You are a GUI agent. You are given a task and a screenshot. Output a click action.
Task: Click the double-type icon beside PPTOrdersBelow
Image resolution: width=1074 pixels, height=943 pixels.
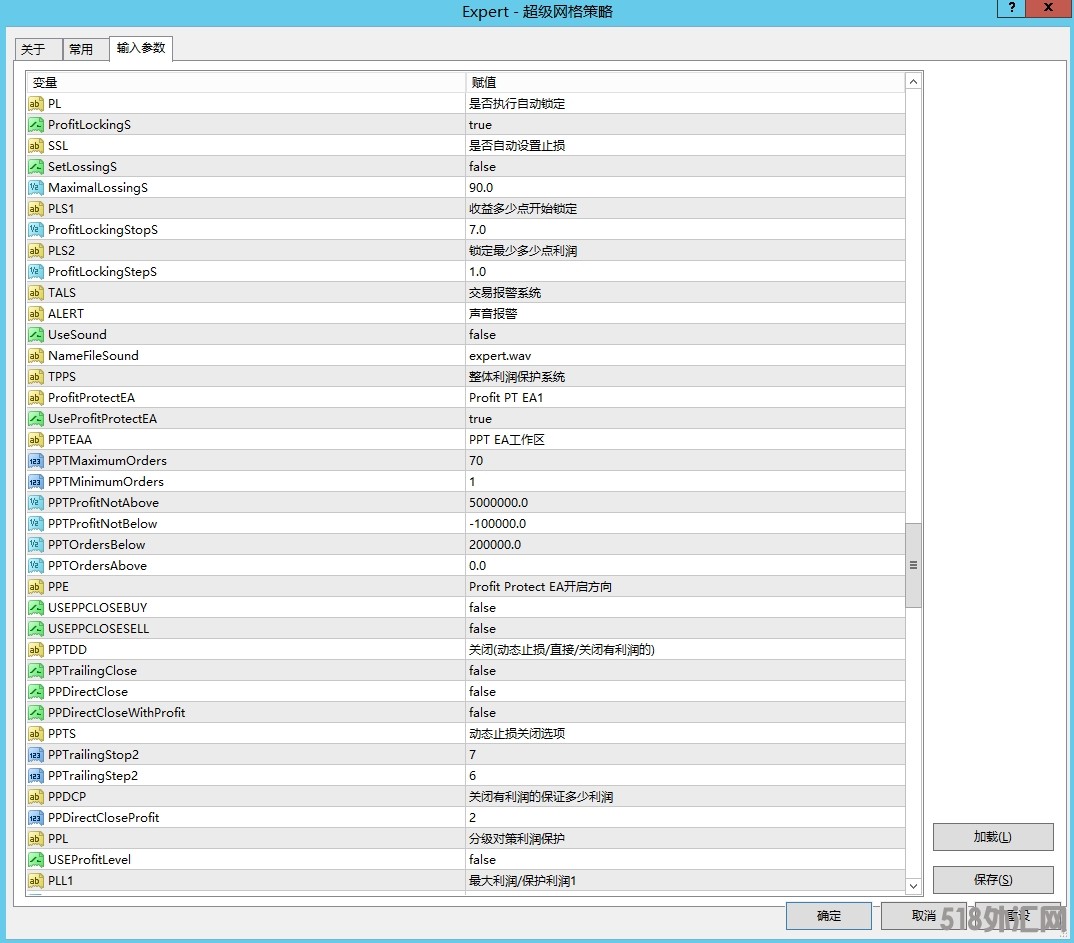coord(36,545)
